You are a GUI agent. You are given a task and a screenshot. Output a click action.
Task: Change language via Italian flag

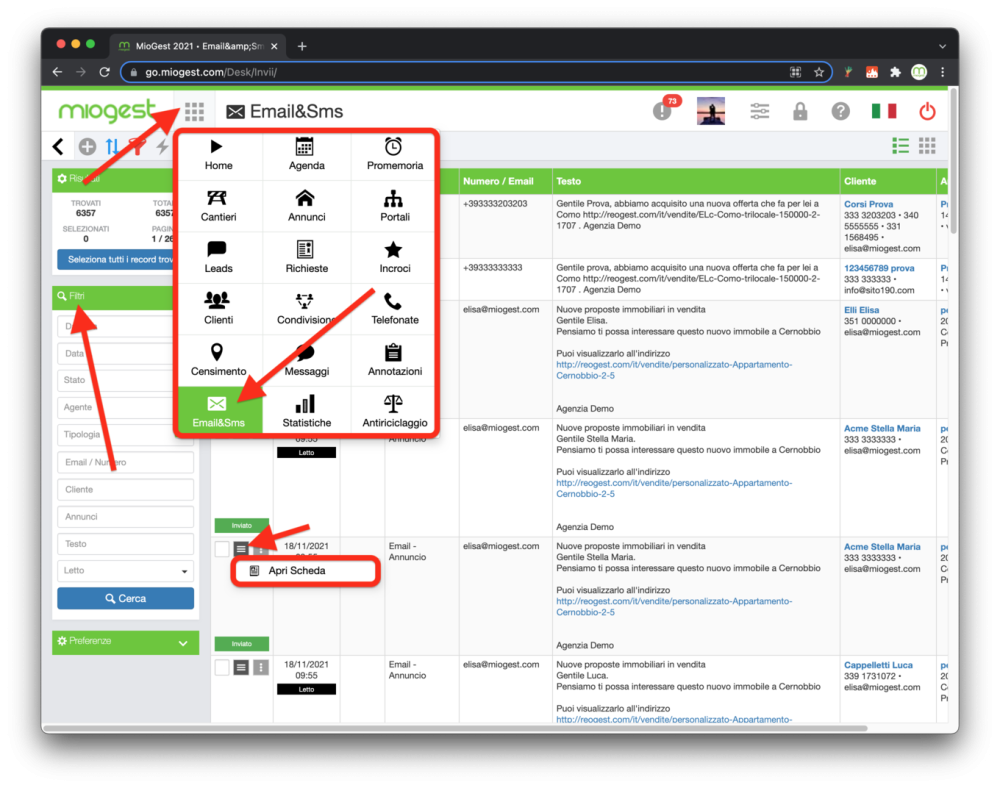[x=884, y=112]
